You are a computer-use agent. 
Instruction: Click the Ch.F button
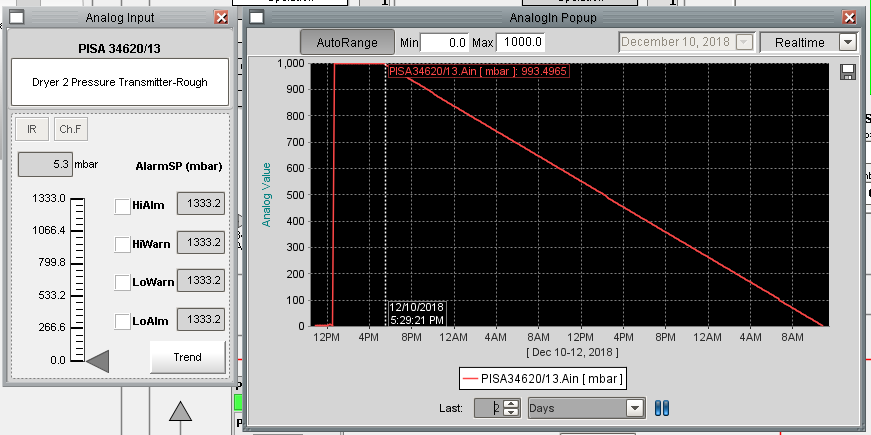(71, 129)
